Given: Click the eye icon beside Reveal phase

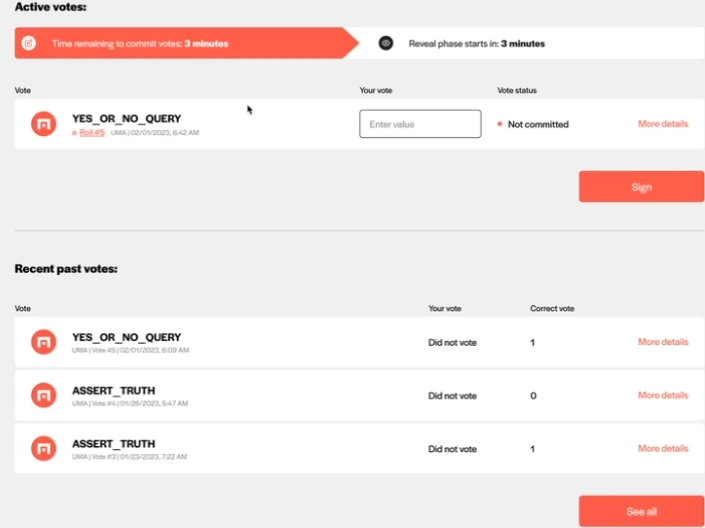Looking at the screenshot, I should 386,43.
